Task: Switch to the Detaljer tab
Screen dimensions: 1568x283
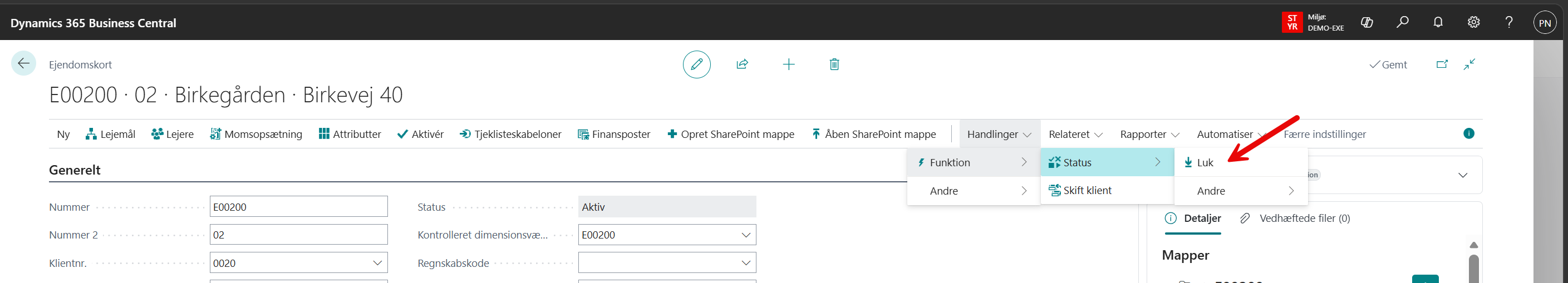Action: pyautogui.click(x=1193, y=219)
